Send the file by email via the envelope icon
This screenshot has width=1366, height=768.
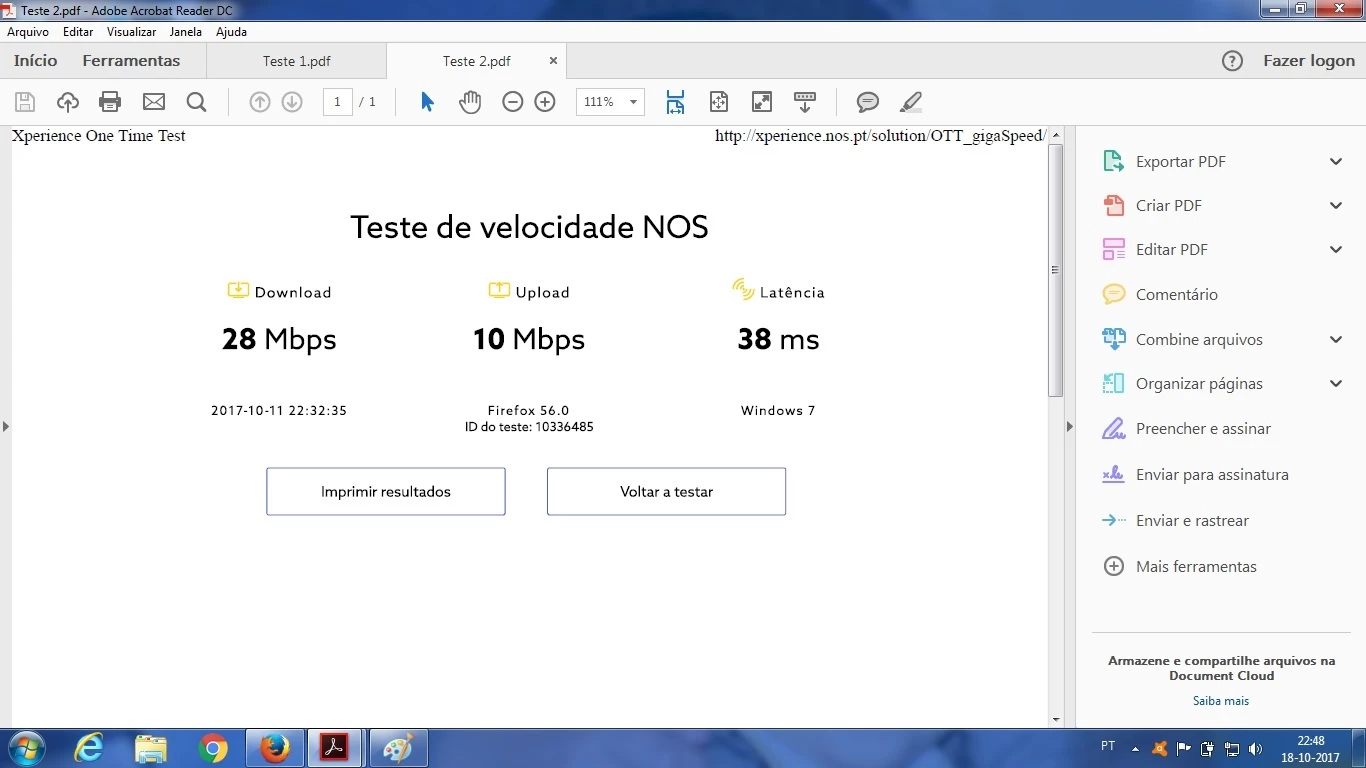pos(153,102)
